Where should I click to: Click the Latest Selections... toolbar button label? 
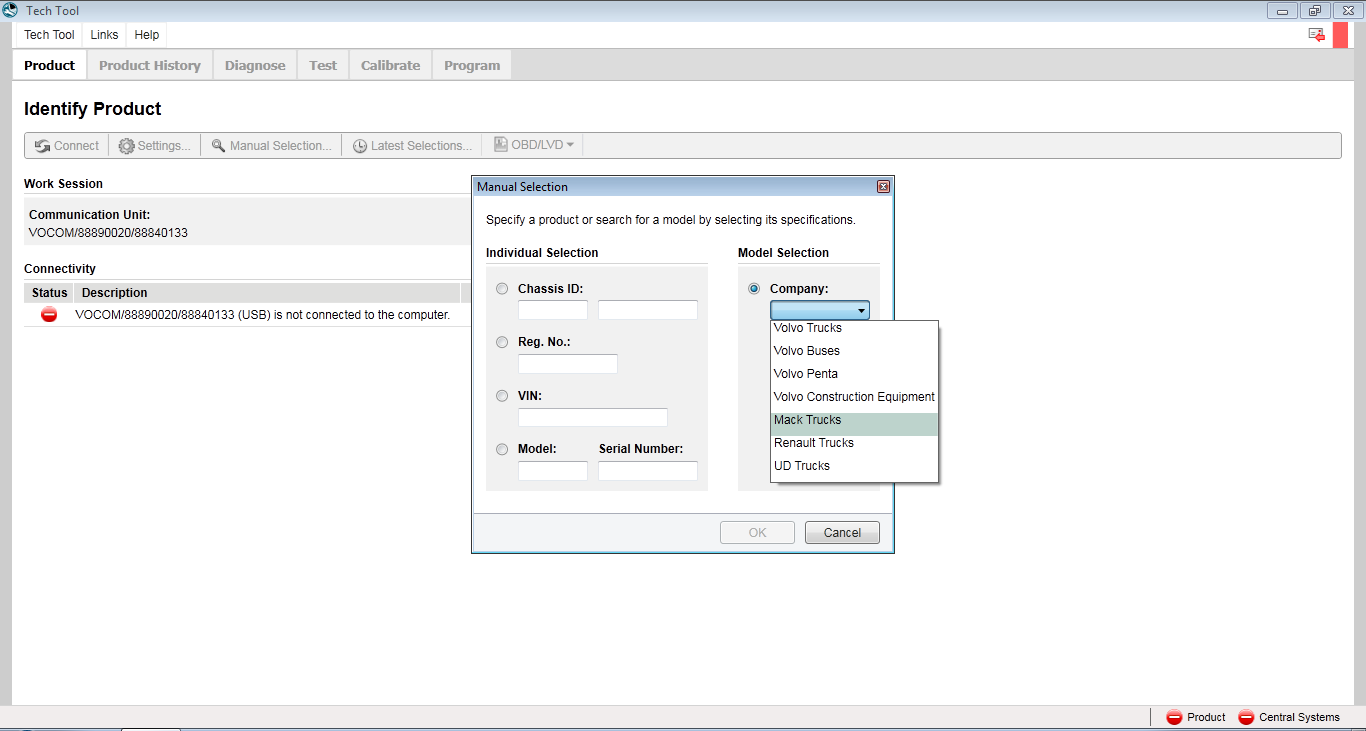(422, 146)
